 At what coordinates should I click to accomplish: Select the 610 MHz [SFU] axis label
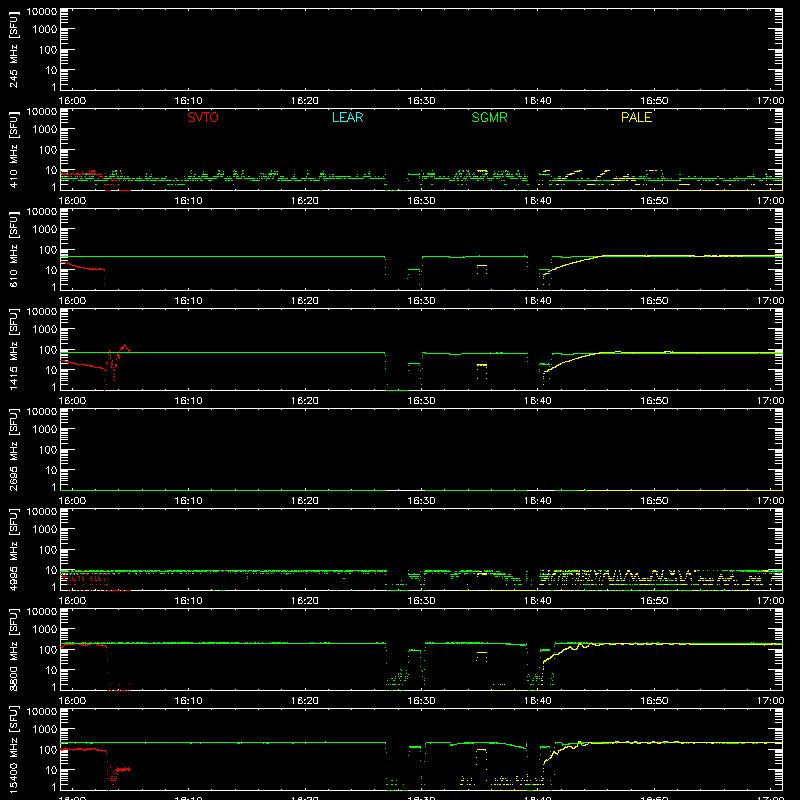(13, 250)
